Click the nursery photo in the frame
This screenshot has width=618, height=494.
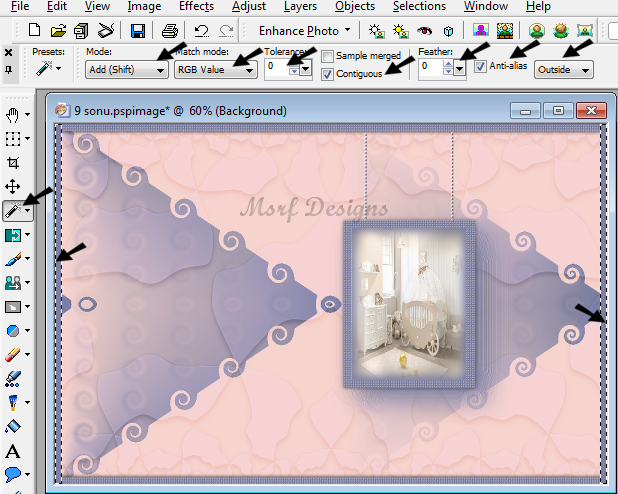(409, 304)
